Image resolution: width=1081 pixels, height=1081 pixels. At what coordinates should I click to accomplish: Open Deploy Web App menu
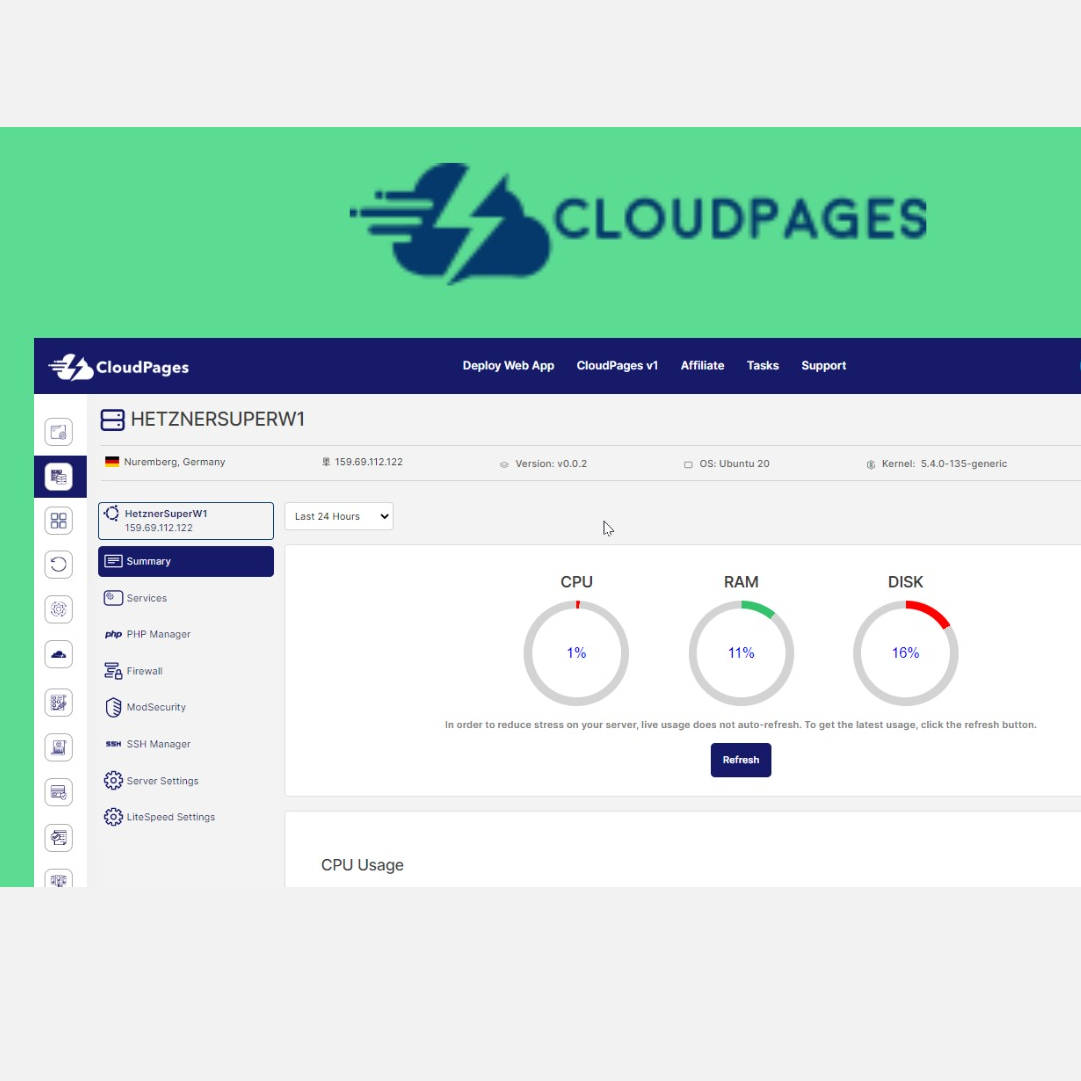(x=508, y=365)
